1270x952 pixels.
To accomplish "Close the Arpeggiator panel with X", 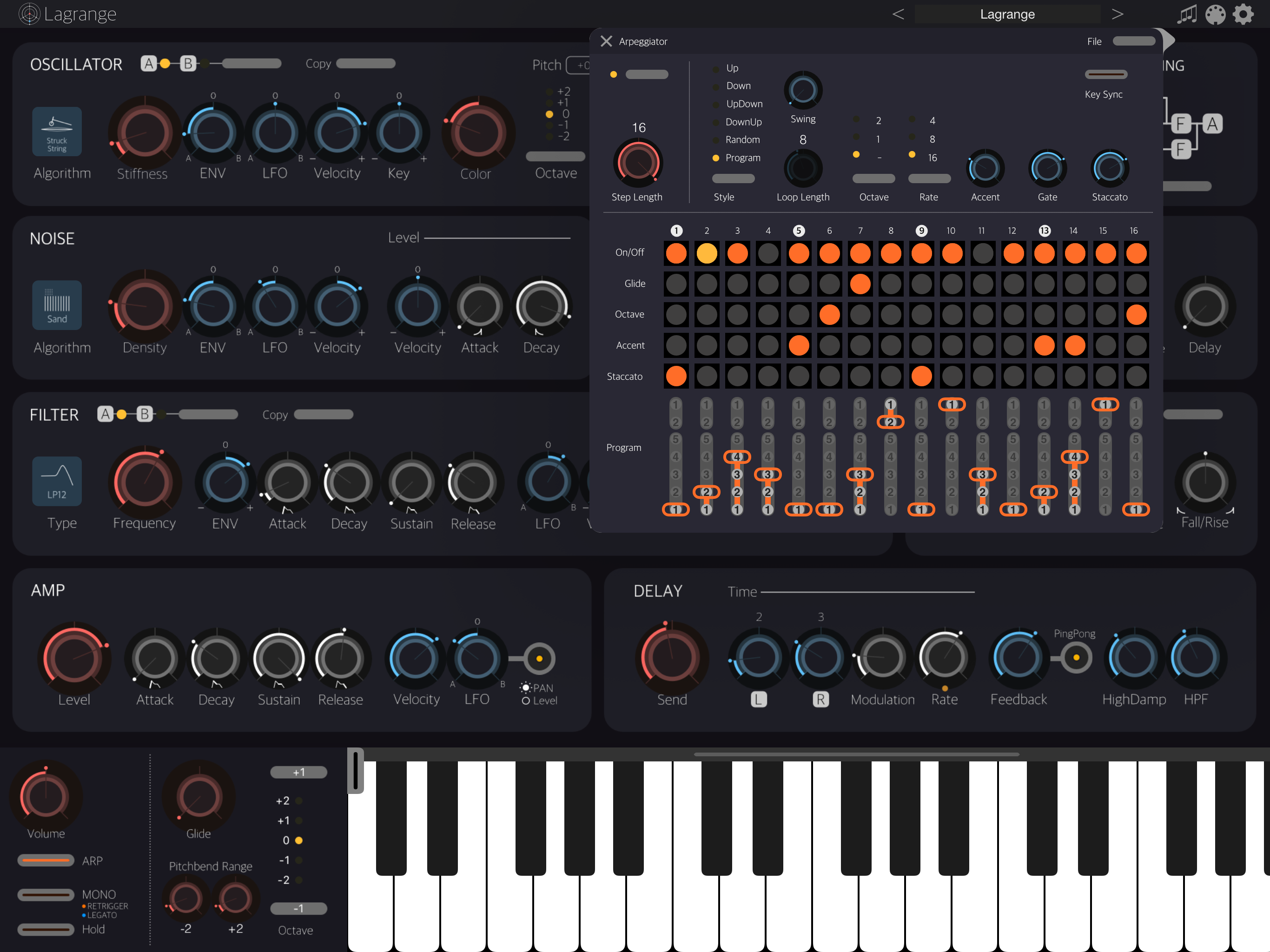I will [606, 41].
